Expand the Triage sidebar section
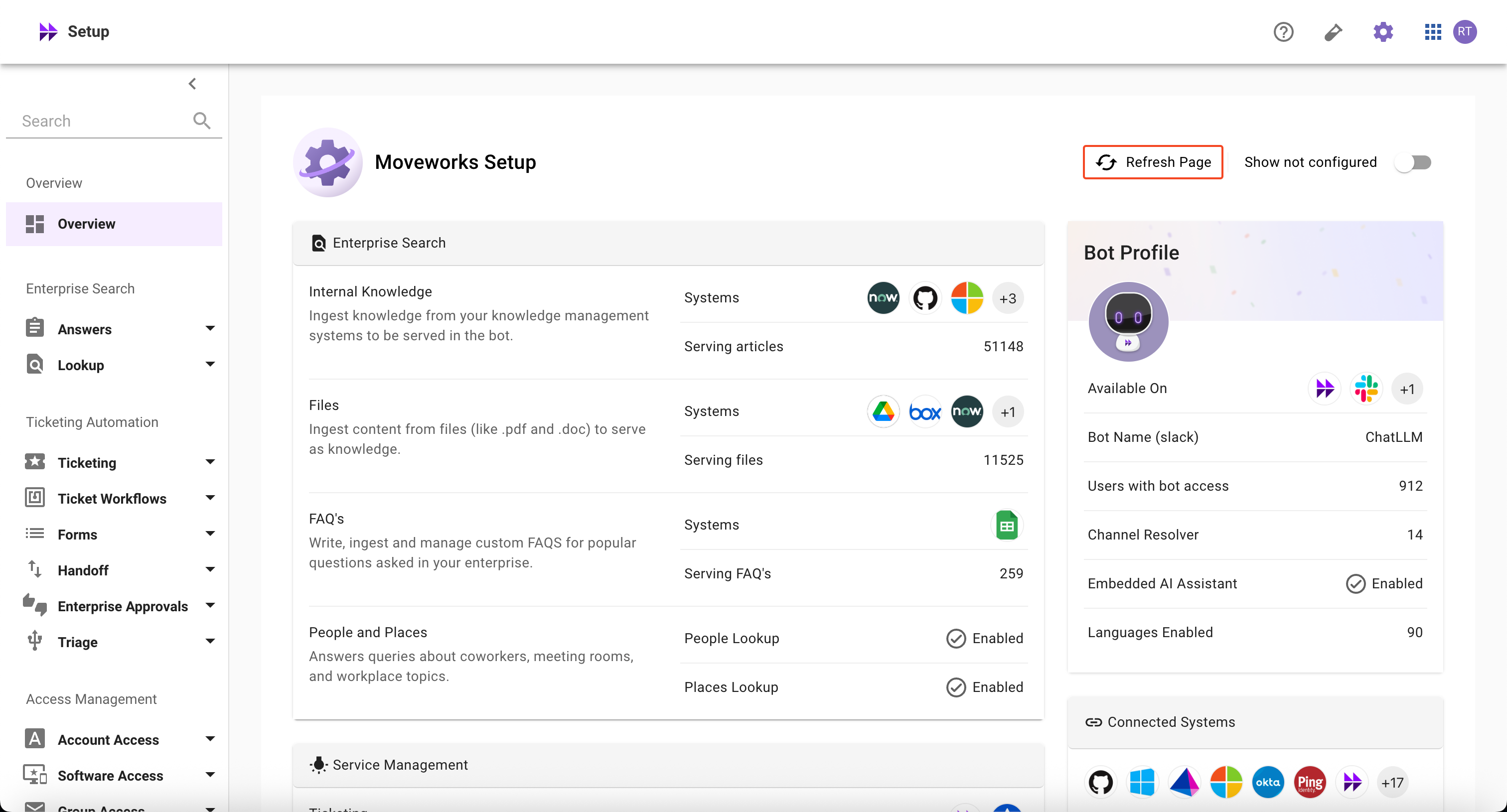The height and width of the screenshot is (812, 1507). pyautogui.click(x=210, y=641)
